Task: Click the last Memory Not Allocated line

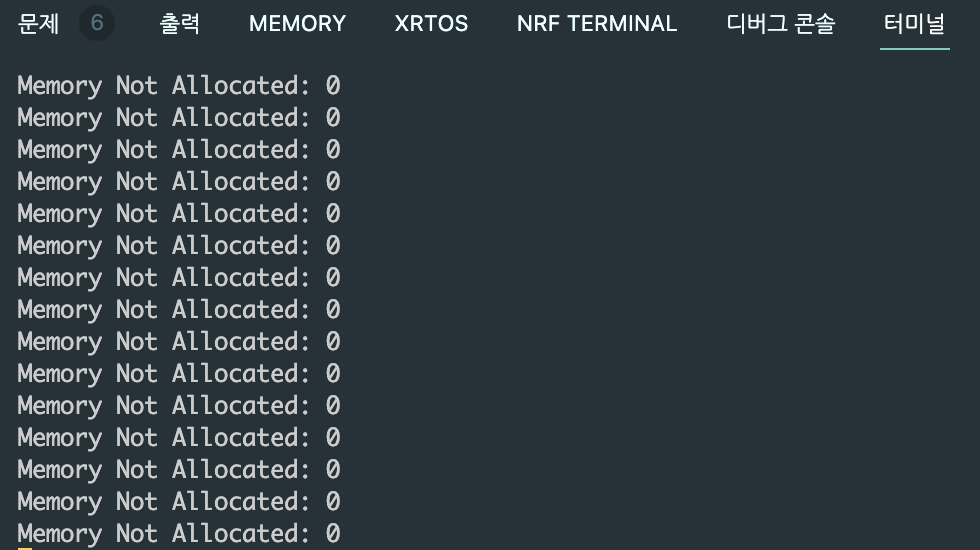Action: (x=179, y=534)
